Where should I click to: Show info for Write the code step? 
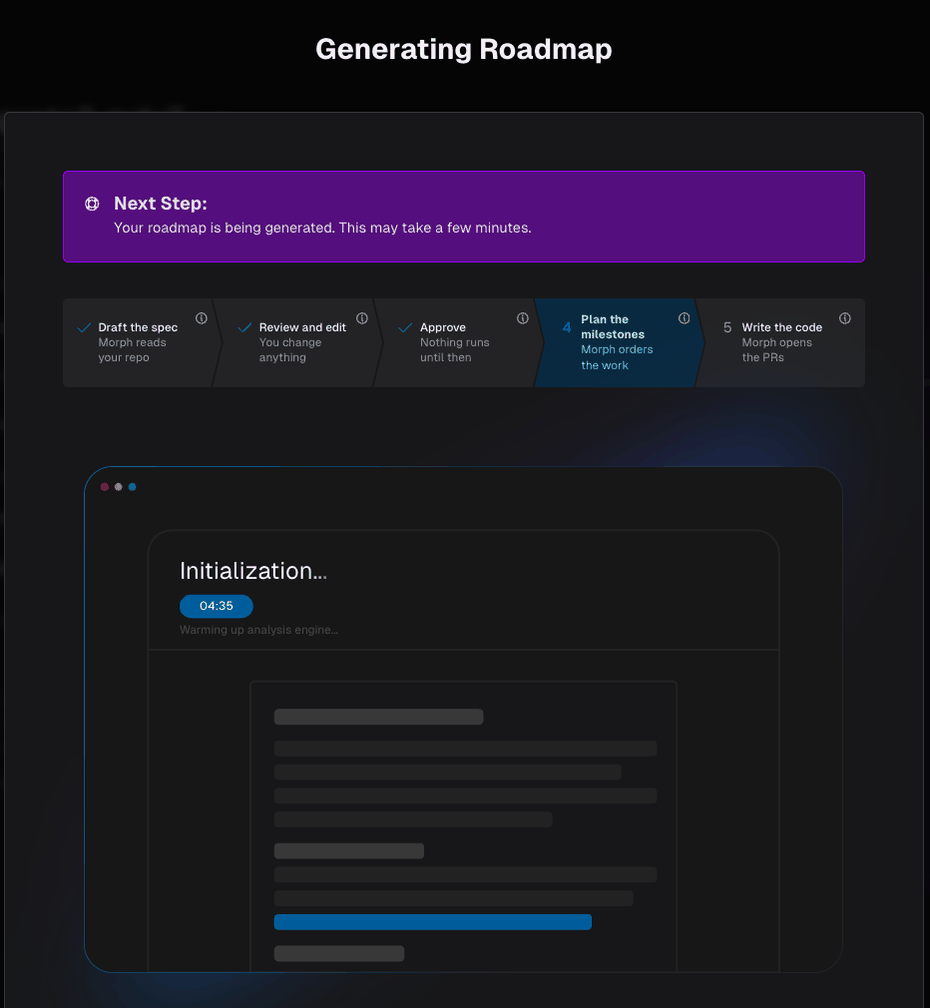tap(845, 318)
